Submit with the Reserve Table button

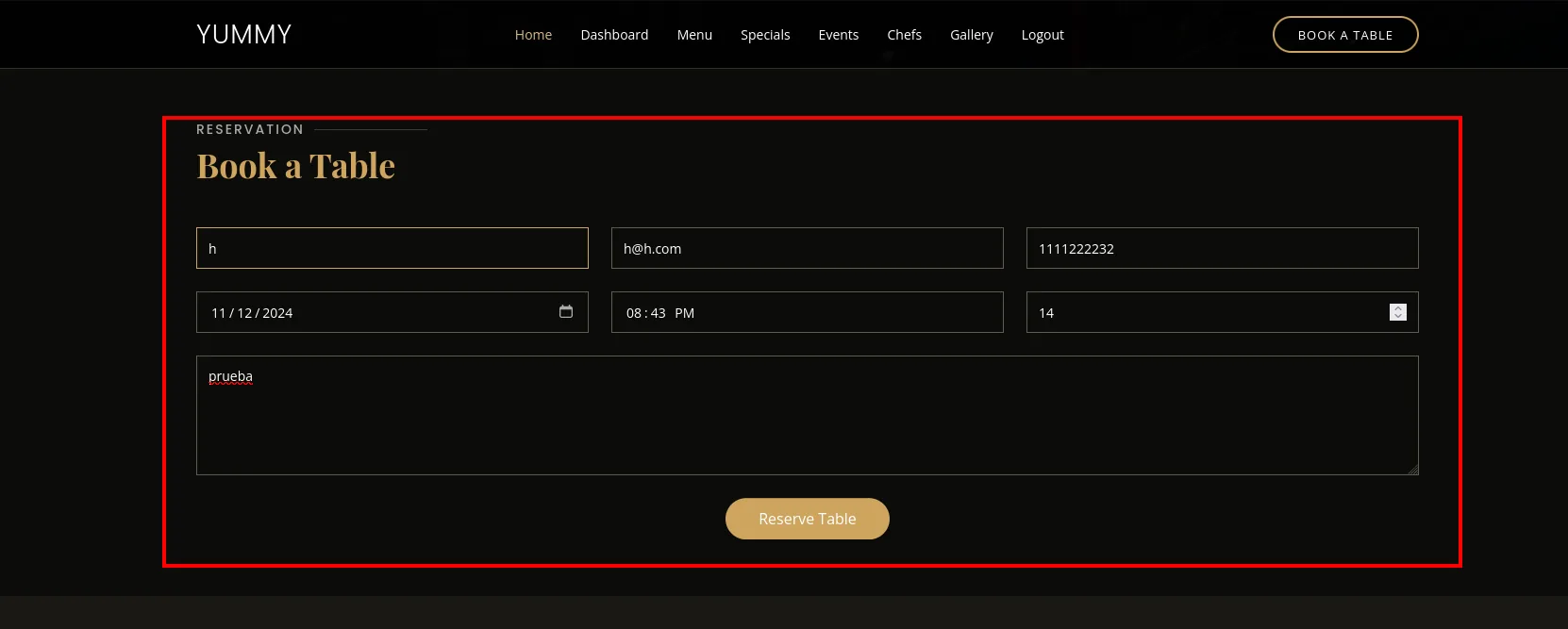[808, 519]
